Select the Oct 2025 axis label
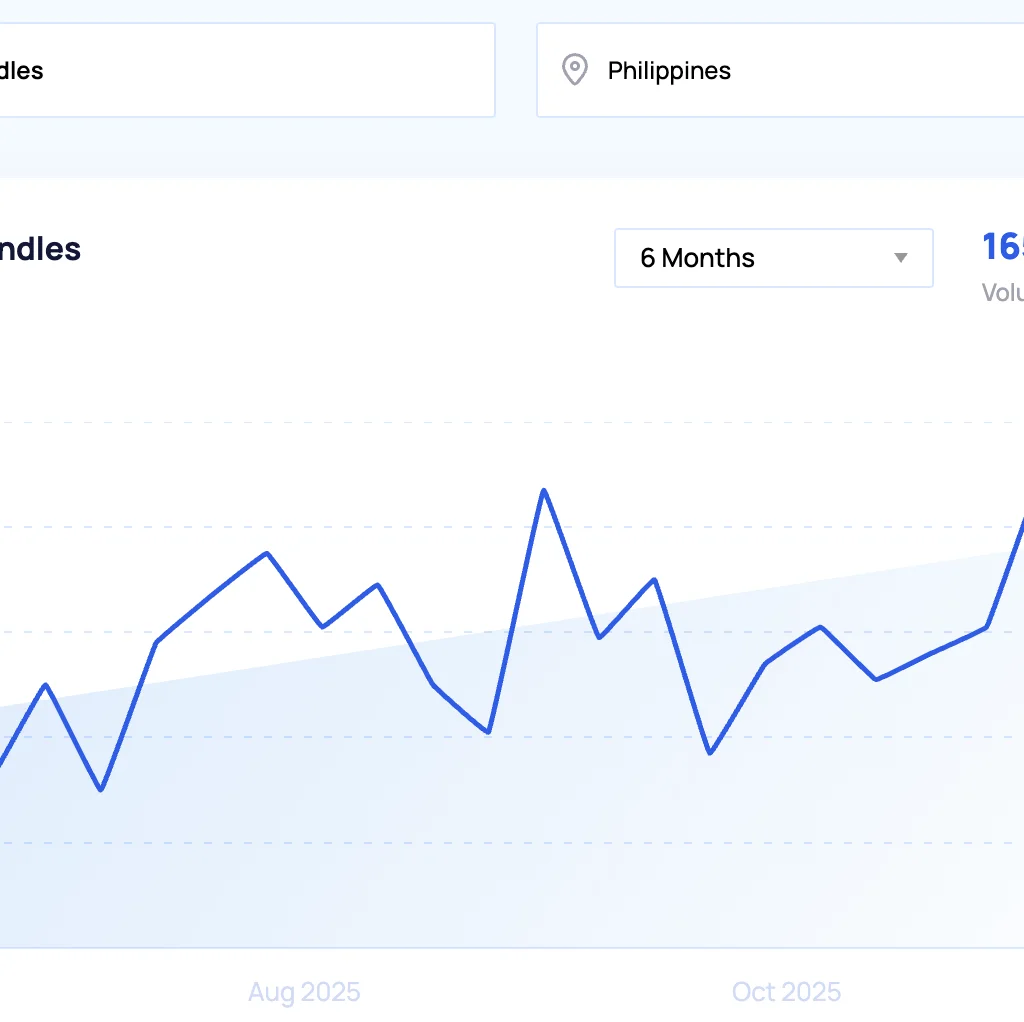The height and width of the screenshot is (1022, 1024). click(x=787, y=991)
